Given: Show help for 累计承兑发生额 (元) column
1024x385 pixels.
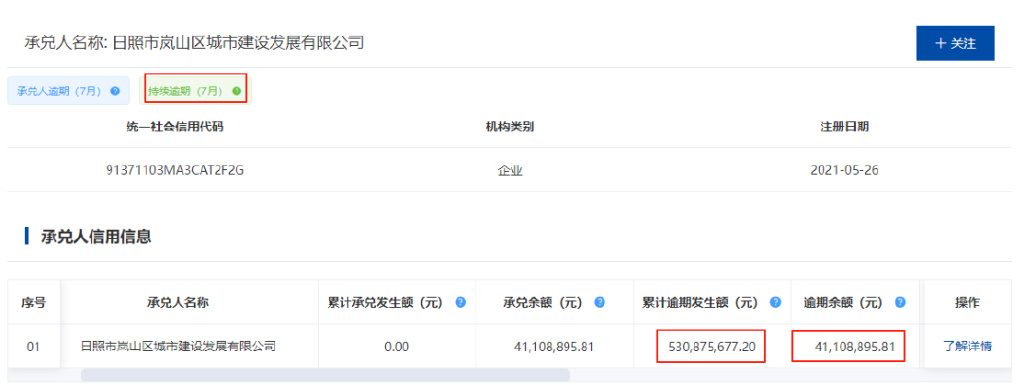Looking at the screenshot, I should [x=460, y=303].
